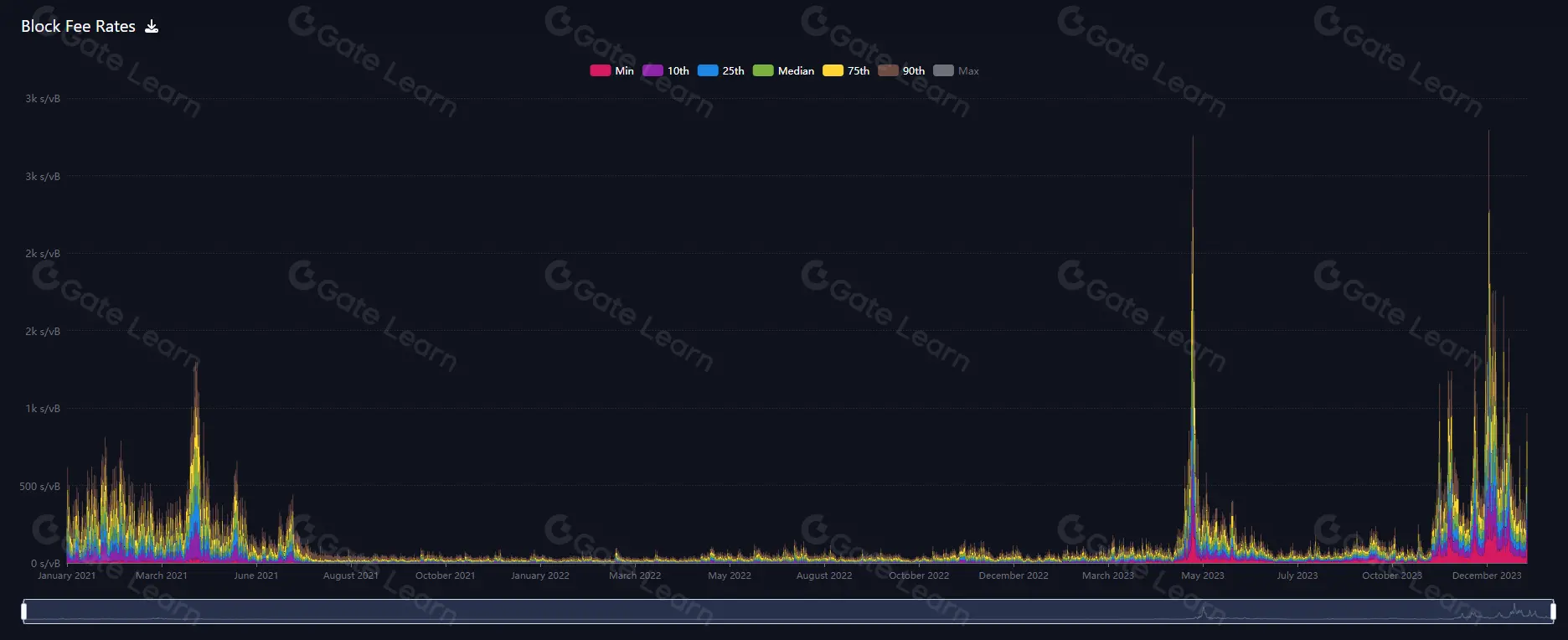Viewport: 1568px width, 640px height.
Task: Click the 500 s/vB y-axis label
Action: click(40, 487)
